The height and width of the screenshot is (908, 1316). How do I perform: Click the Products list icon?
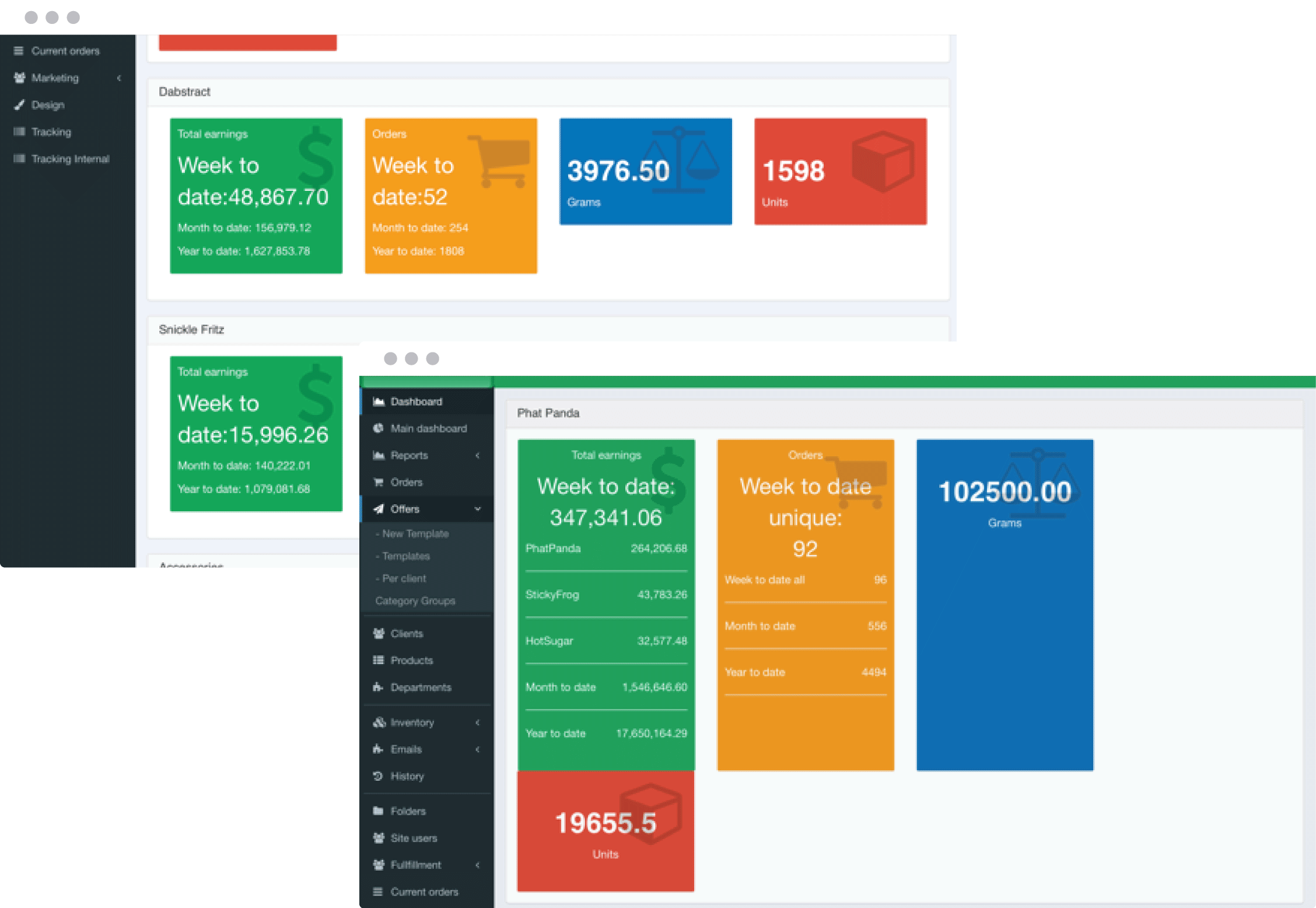(379, 661)
